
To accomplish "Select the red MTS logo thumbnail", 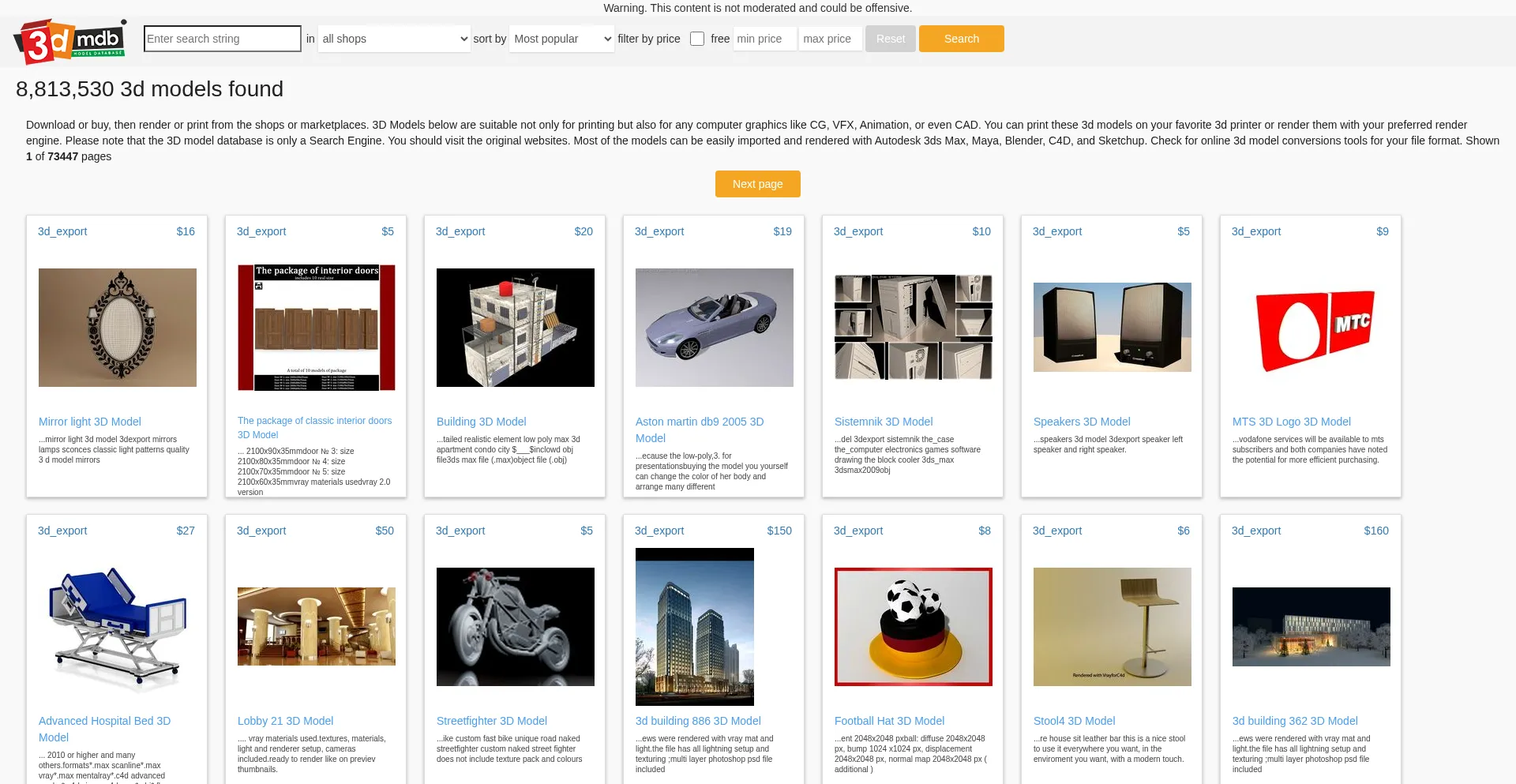I will click(1311, 328).
